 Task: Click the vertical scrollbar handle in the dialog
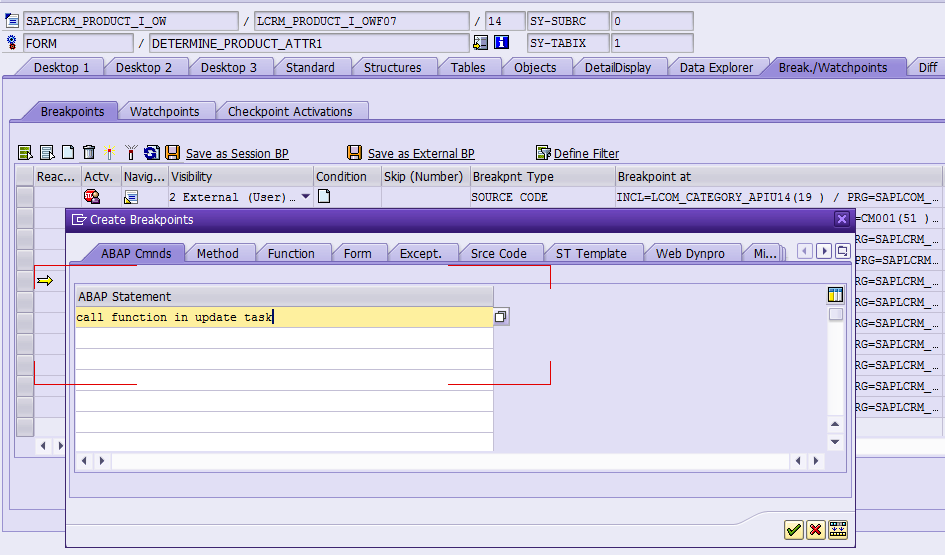click(x=835, y=314)
